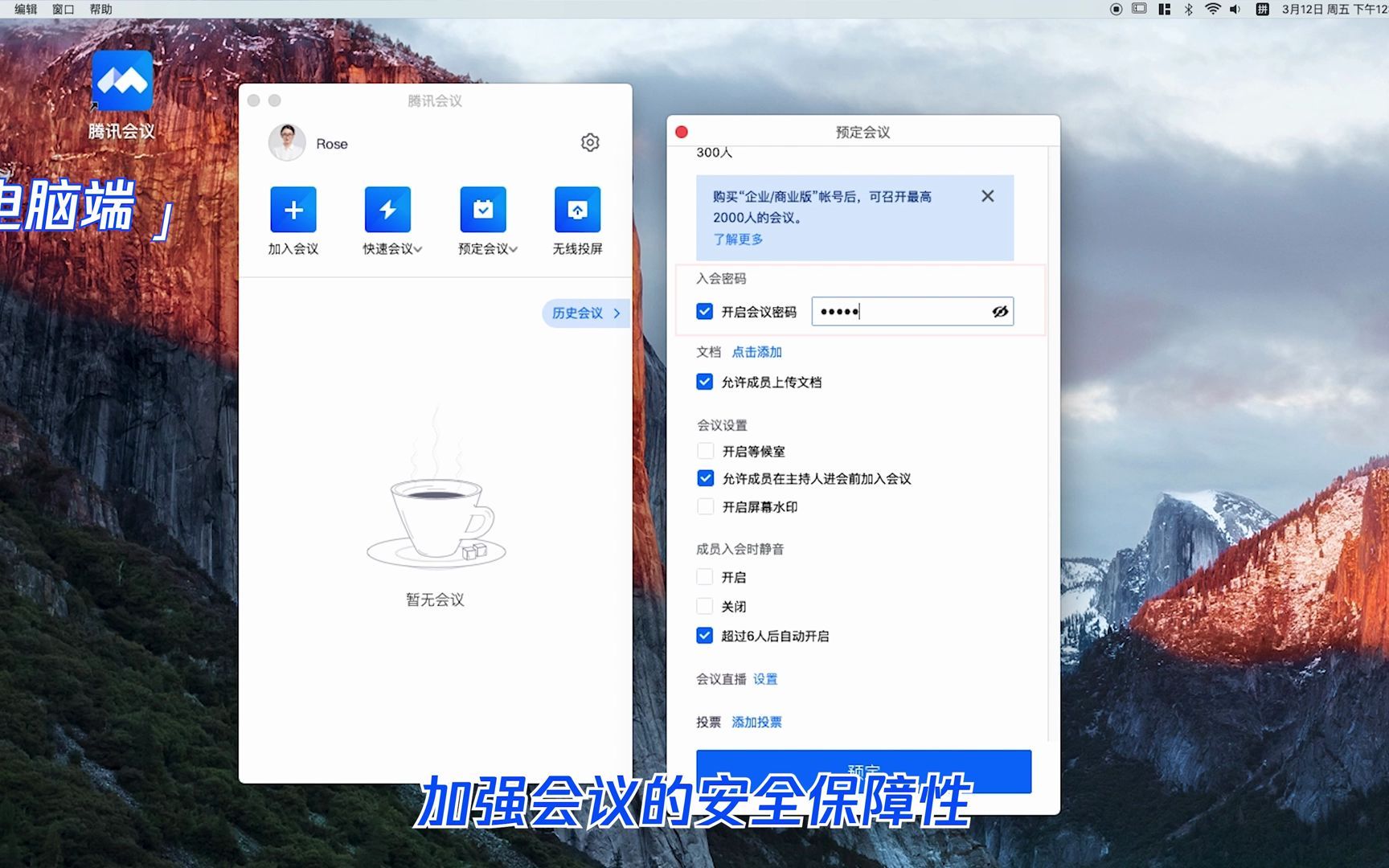Screen dimensions: 1389x868
Task: Toggle 允许成员在主持人进会前加入会议 checkbox
Action: coord(705,478)
